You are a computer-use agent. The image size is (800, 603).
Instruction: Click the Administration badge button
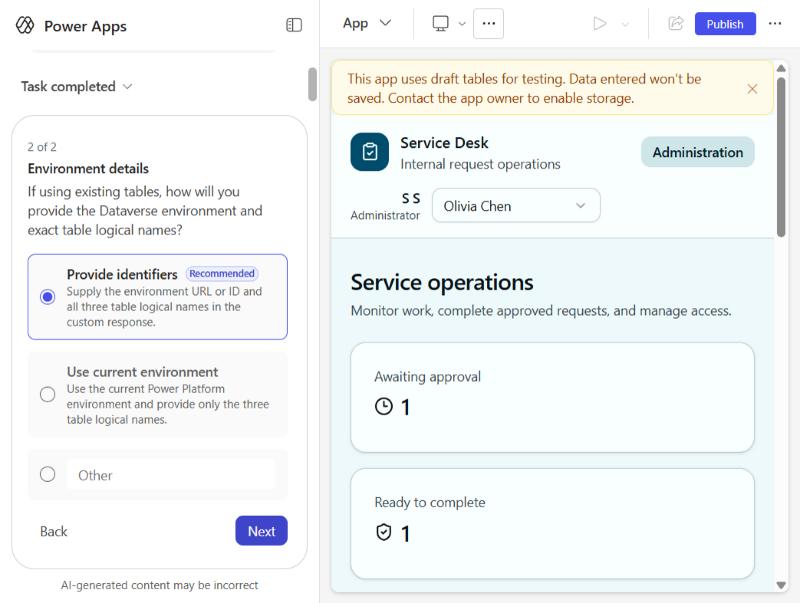(697, 152)
